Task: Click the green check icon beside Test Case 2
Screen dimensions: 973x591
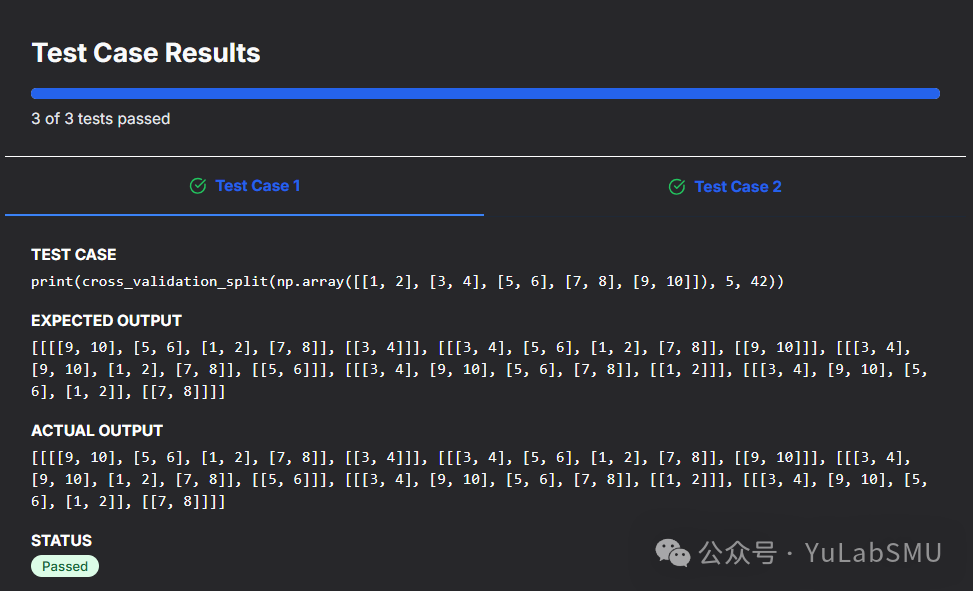Action: click(677, 187)
